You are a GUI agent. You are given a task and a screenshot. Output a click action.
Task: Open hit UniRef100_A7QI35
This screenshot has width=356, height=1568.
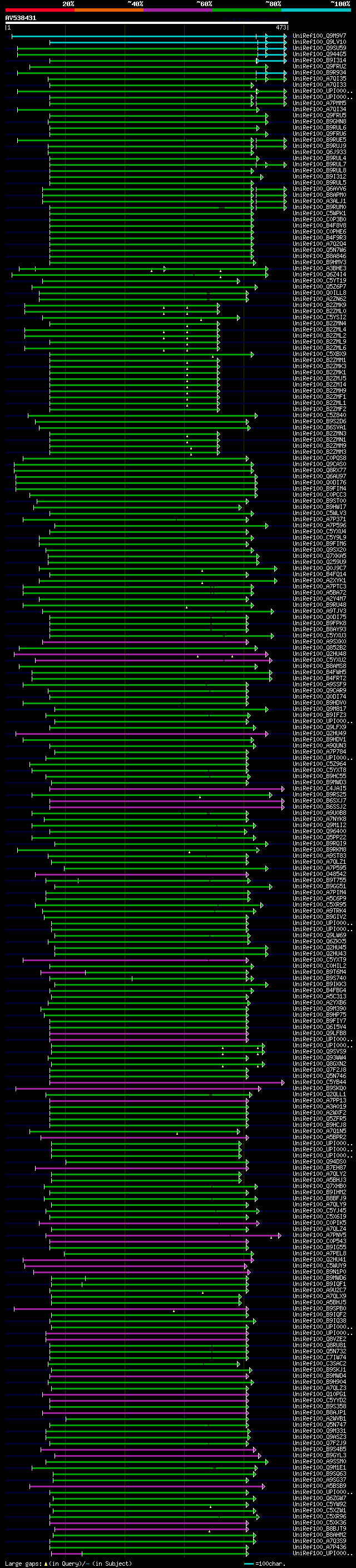(319, 78)
